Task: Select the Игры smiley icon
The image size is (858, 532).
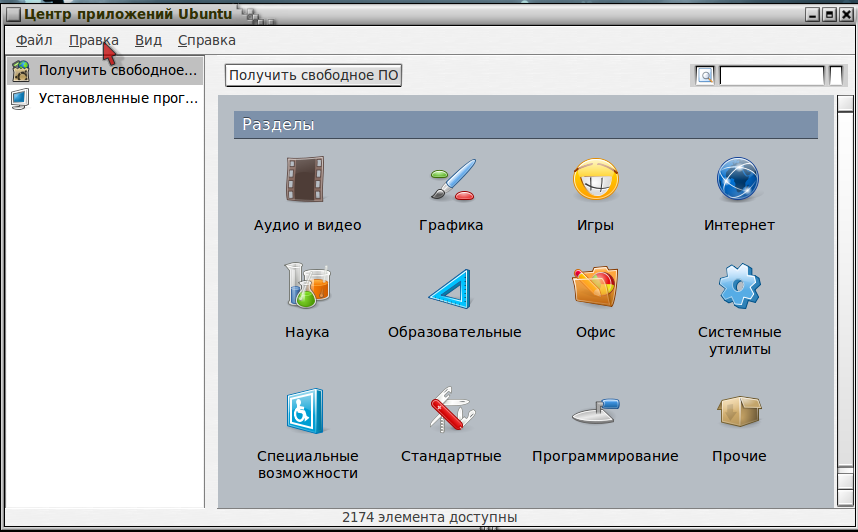Action: pyautogui.click(x=595, y=181)
